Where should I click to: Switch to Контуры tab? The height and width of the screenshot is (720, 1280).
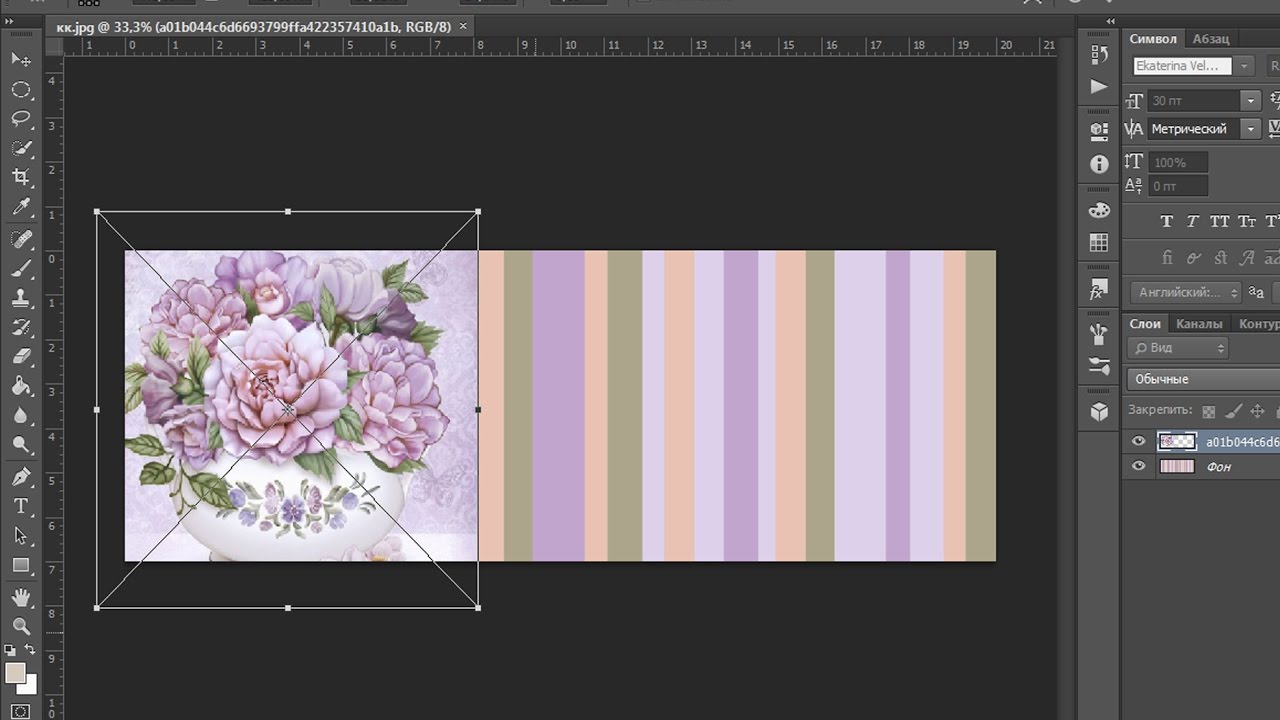[x=1257, y=323]
